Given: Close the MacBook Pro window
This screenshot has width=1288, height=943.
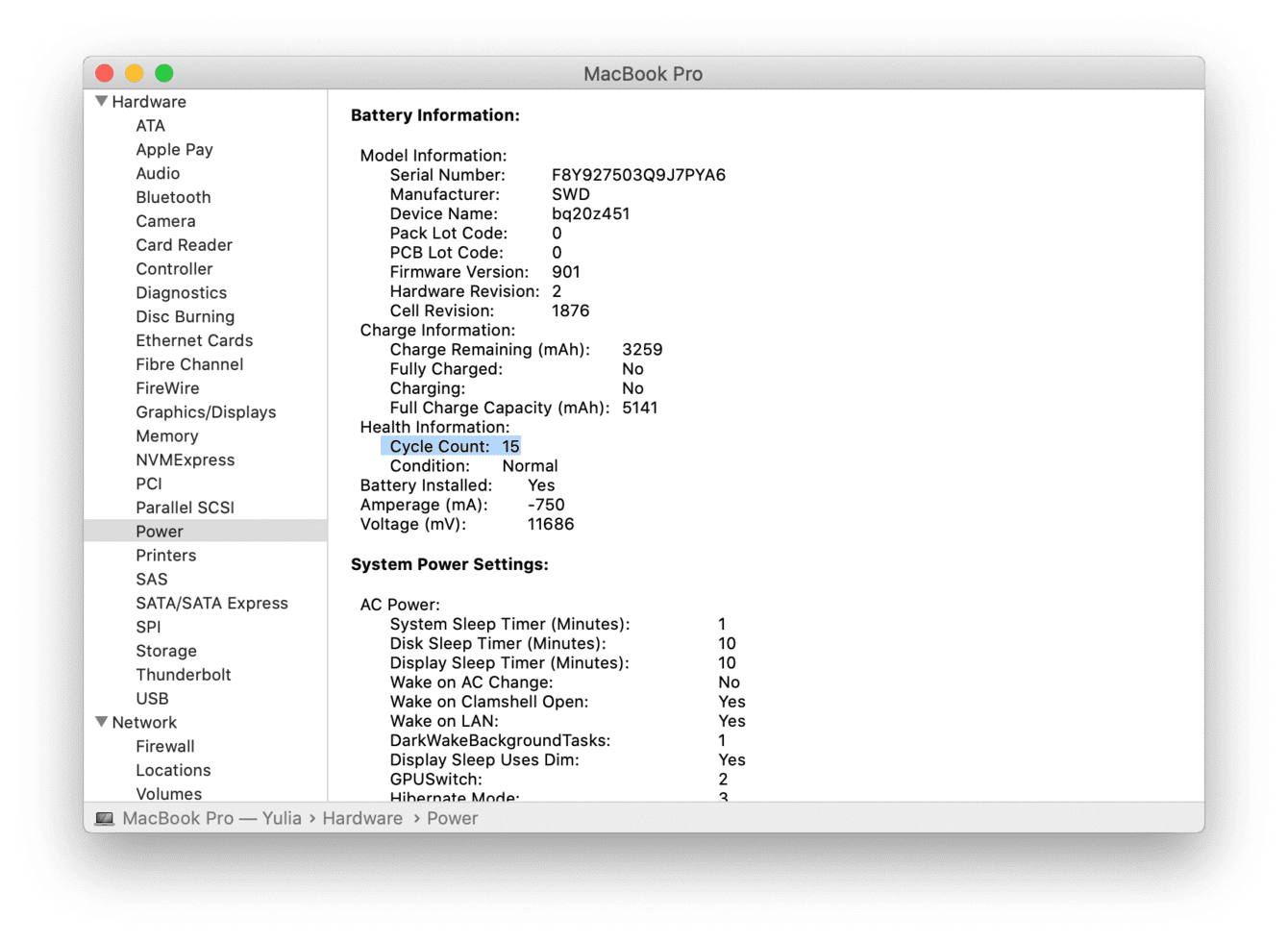Looking at the screenshot, I should (105, 73).
